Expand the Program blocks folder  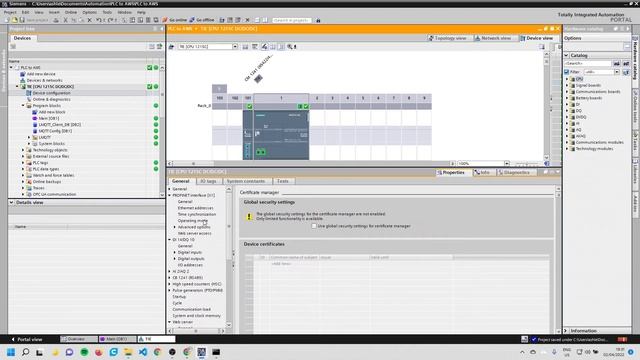(x=23, y=106)
